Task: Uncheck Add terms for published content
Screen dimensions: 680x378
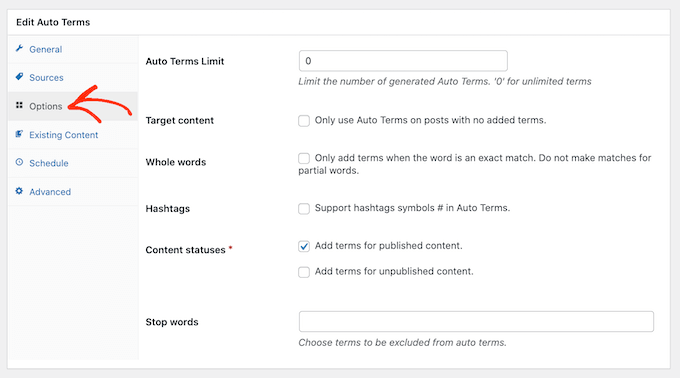Action: point(304,246)
